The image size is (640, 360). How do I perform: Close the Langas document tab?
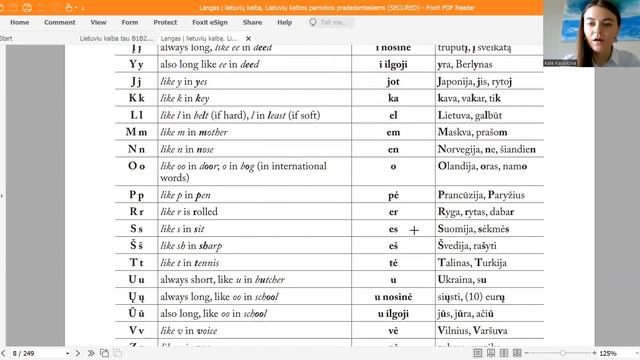coord(248,38)
